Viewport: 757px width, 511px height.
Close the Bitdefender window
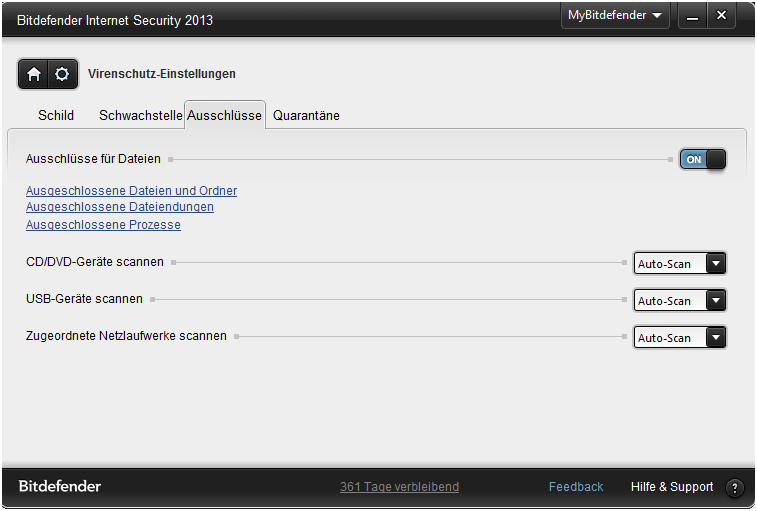point(721,16)
